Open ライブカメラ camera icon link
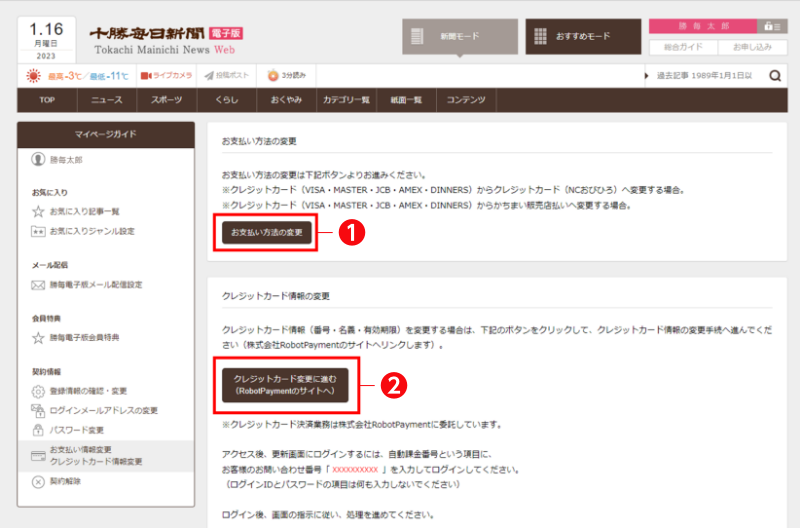This screenshot has width=800, height=528. click(x=166, y=76)
